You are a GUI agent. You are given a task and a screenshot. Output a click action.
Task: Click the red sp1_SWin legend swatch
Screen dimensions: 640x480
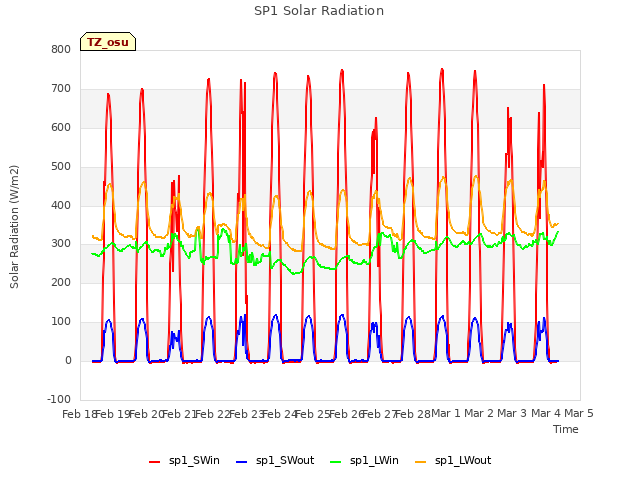(155, 462)
